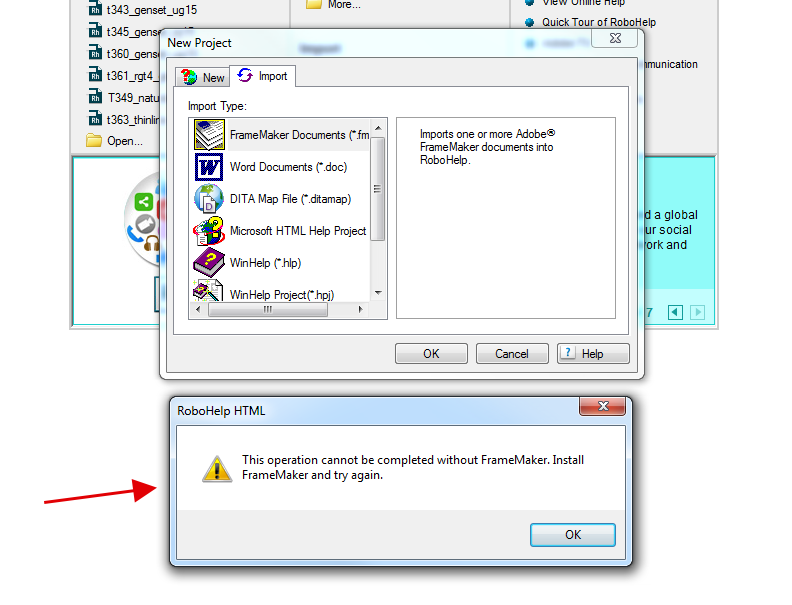Screen dimensions: 792x605
Task: Click the import list horizontal scrollbar thumb
Action: click(x=268, y=309)
